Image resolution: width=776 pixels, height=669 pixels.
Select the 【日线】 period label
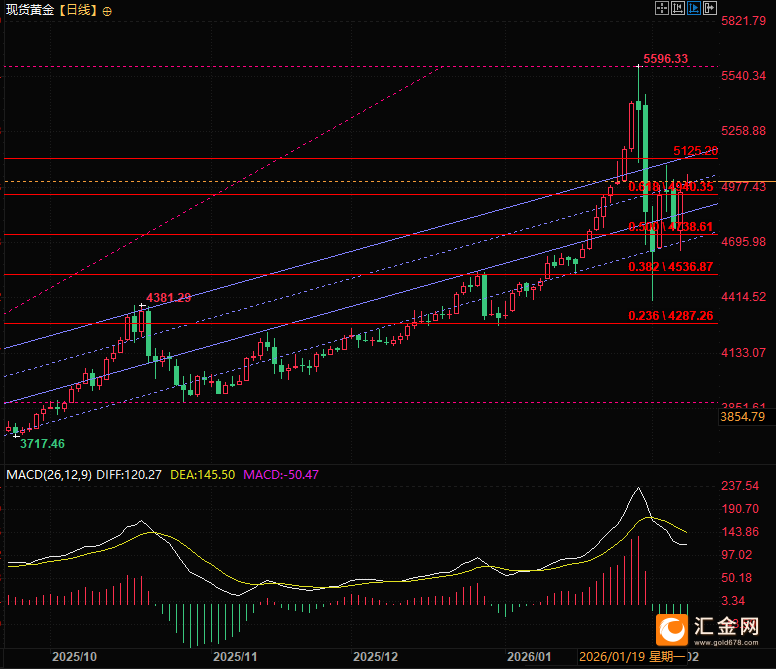click(78, 10)
